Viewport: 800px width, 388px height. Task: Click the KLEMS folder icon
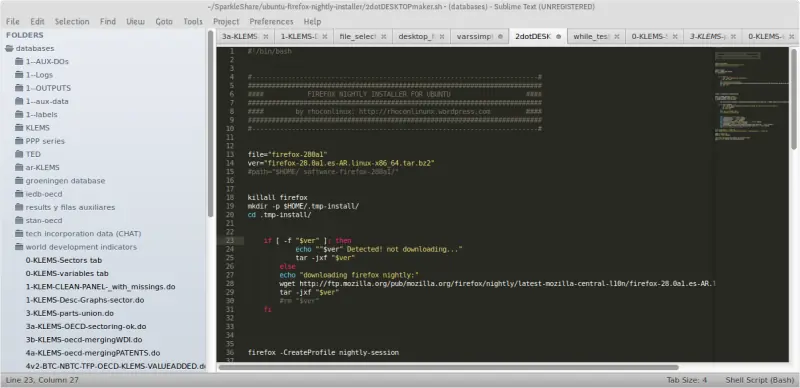[19, 128]
